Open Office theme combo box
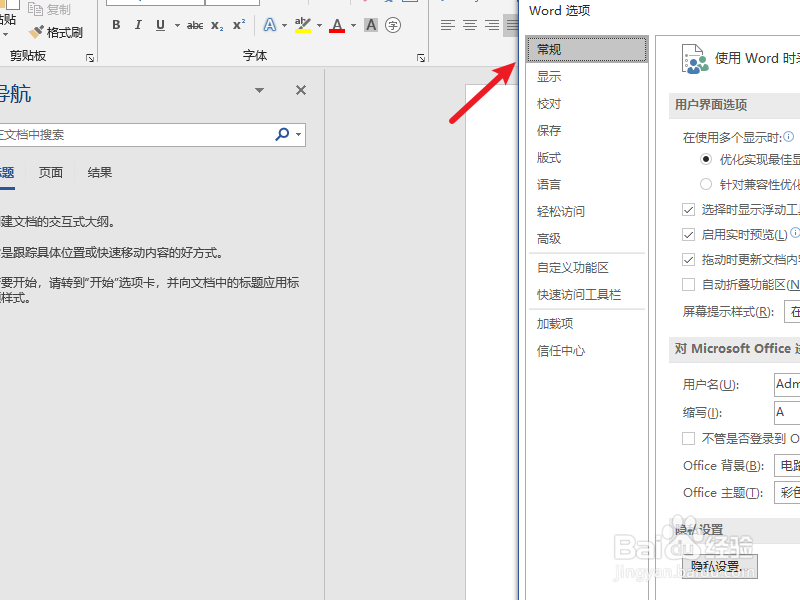The width and height of the screenshot is (800, 600). [787, 492]
